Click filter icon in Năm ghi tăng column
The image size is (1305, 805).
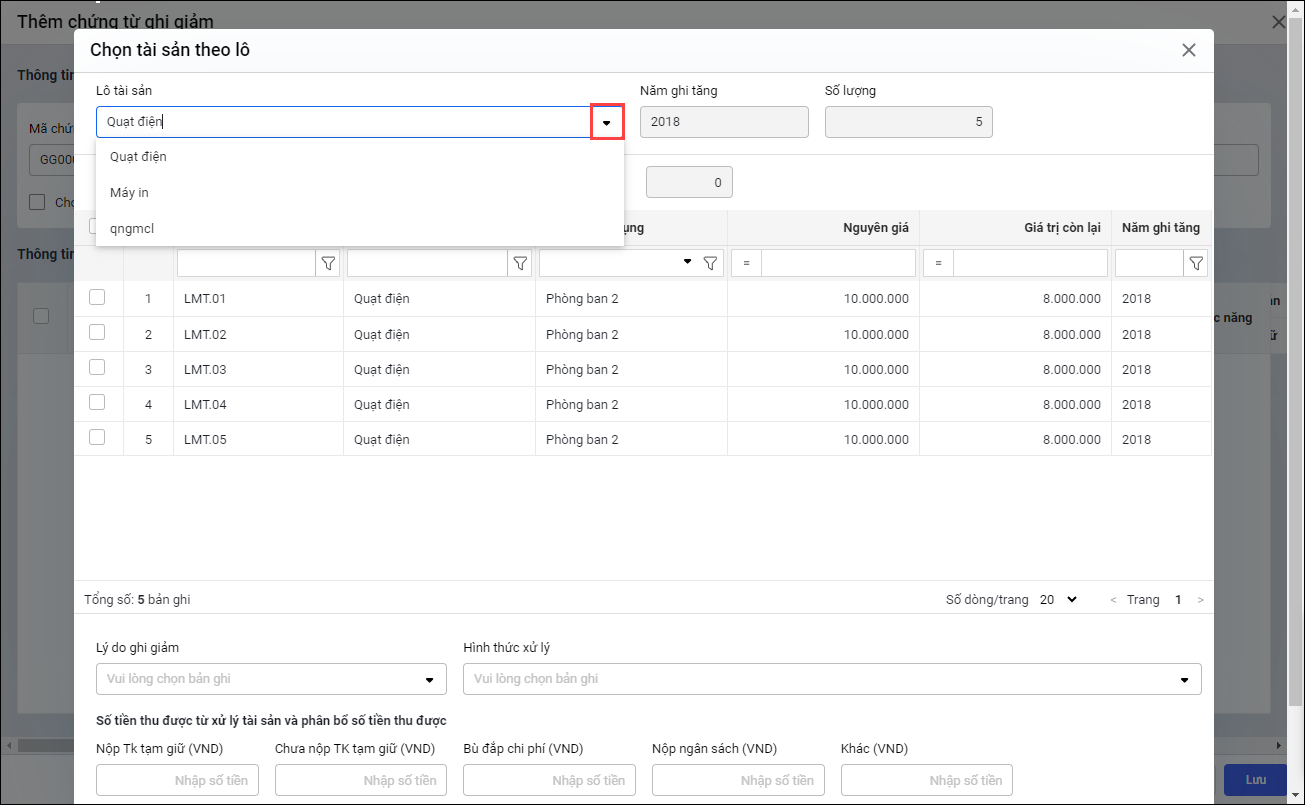[x=1196, y=263]
